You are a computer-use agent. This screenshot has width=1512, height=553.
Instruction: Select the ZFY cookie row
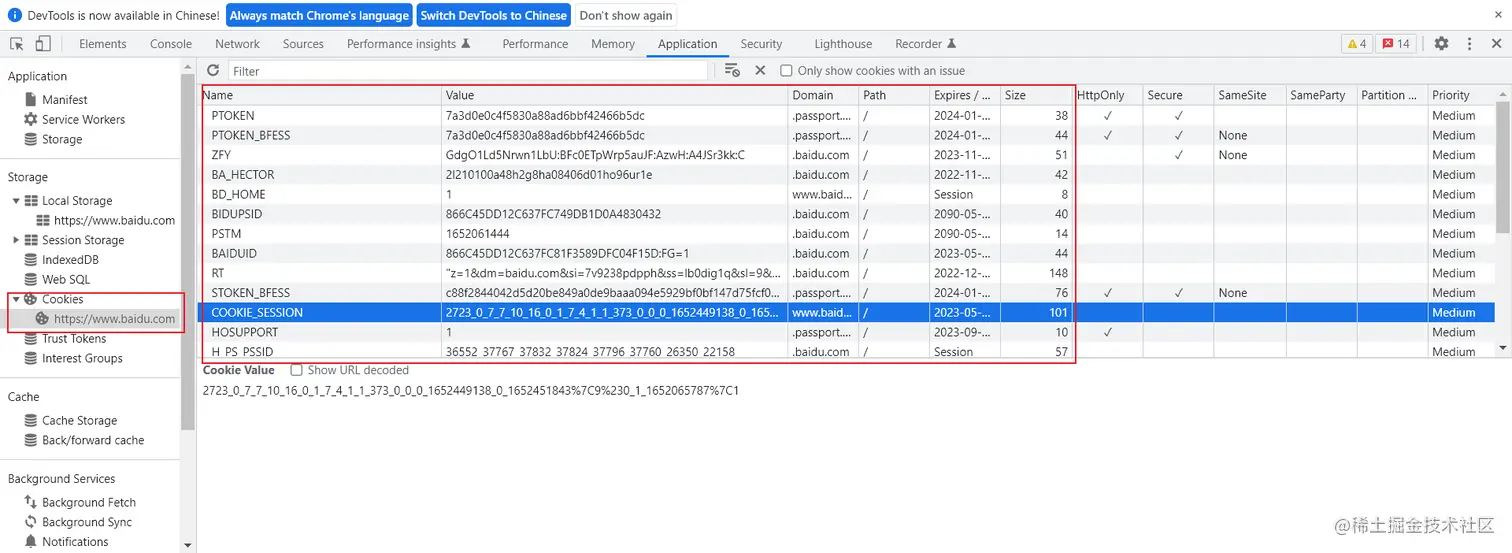click(847, 155)
